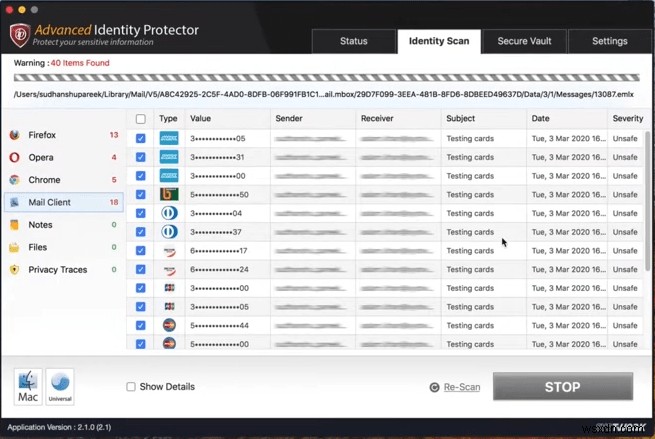Click the JCB card icon for value 3•••00
Viewport: 655px width, 439px height.
[x=169, y=288]
